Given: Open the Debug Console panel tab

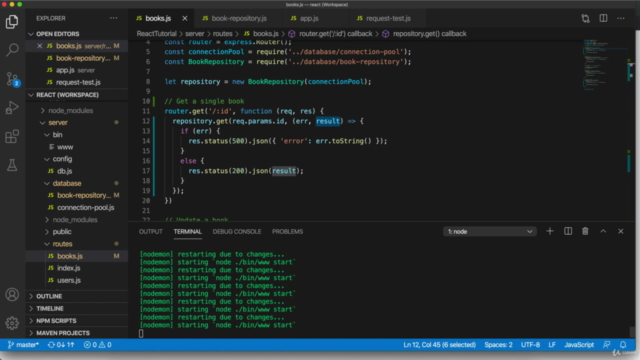Looking at the screenshot, I should (237, 231).
